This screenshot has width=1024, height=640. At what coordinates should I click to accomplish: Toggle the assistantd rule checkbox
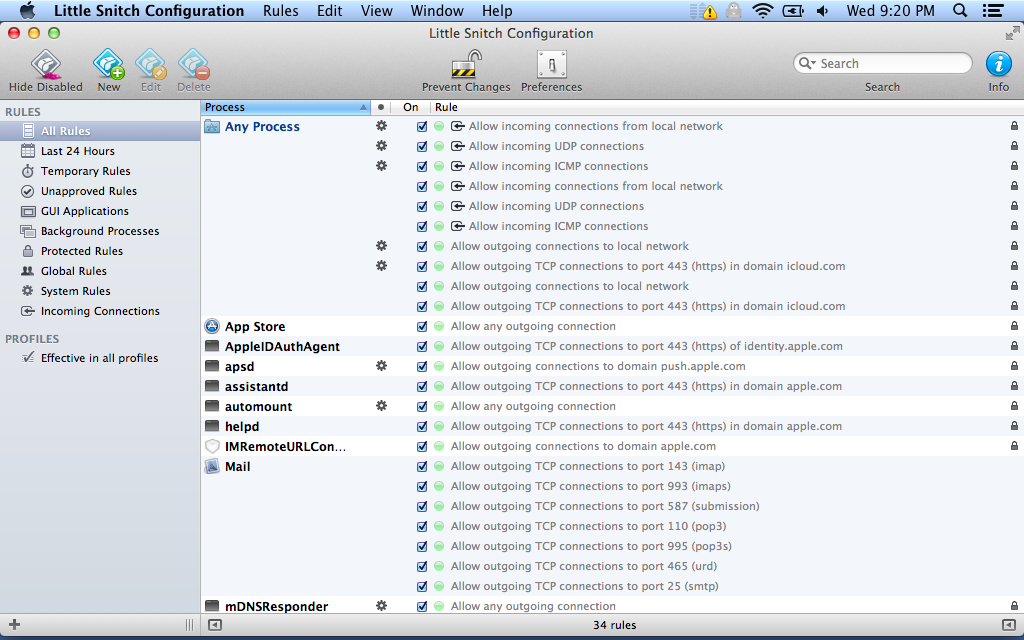point(422,387)
